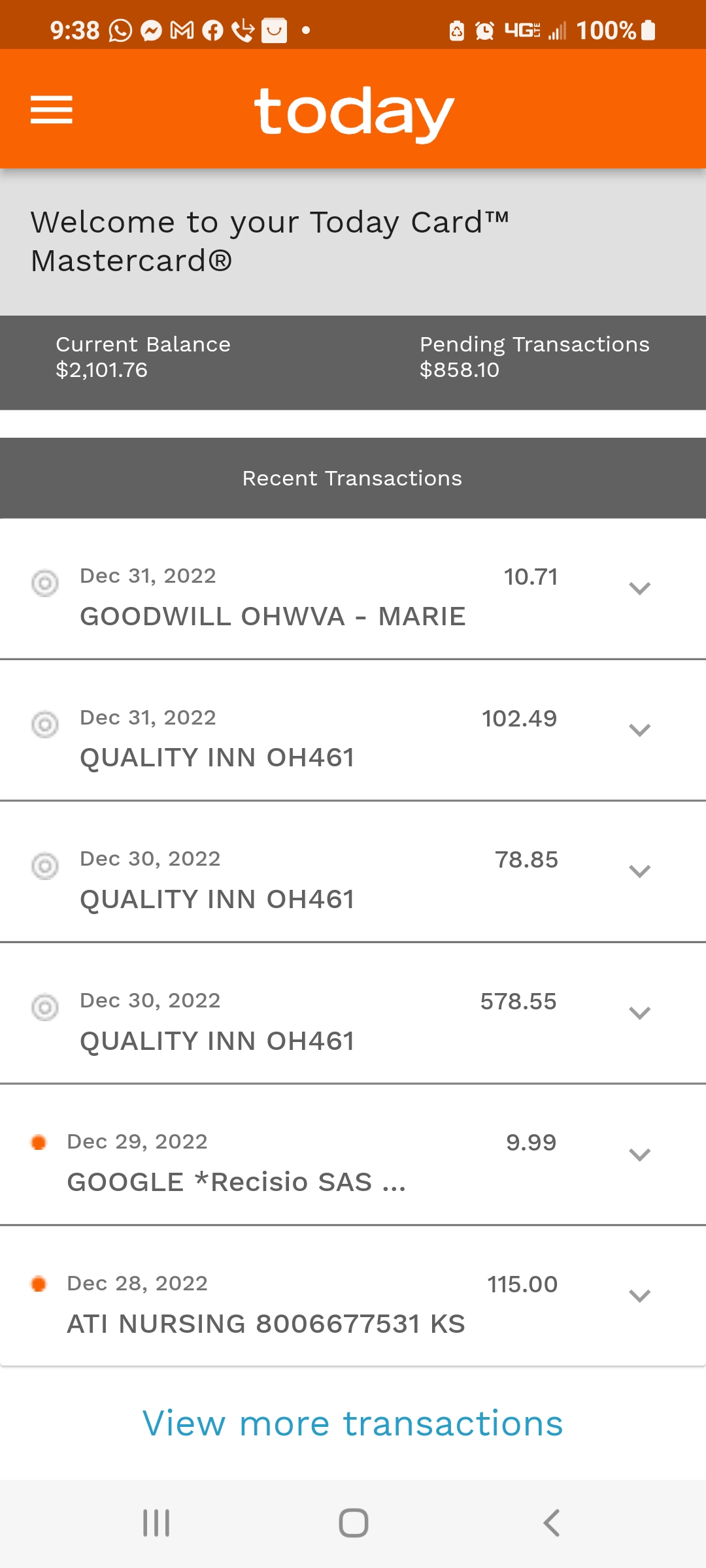Viewport: 706px width, 1568px height.
Task: Open recent apps from navigation bar
Action: tap(156, 1523)
